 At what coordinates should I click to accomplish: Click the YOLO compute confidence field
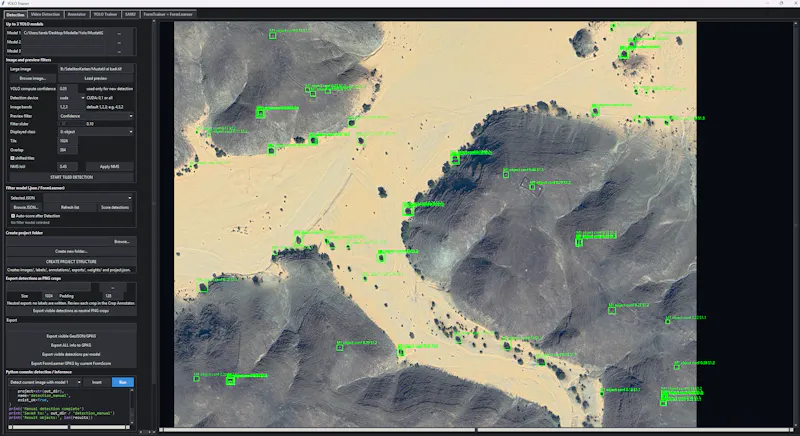[67, 89]
